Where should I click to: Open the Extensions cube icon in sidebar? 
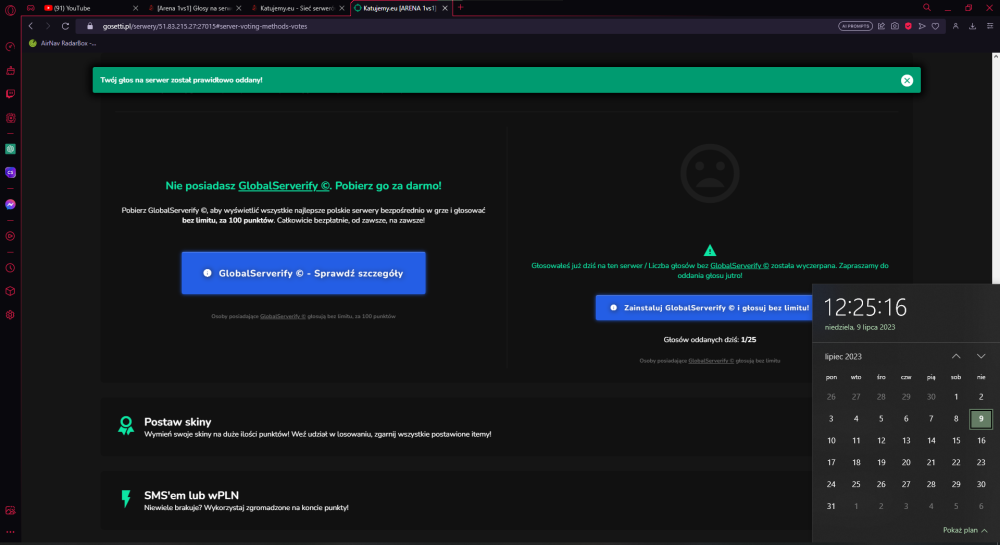[x=10, y=291]
